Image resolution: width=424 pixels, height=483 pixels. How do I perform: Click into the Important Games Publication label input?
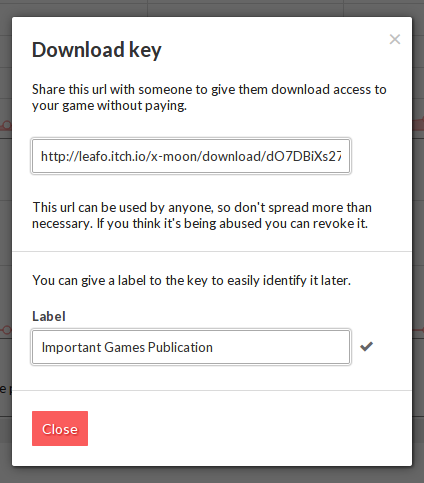click(191, 347)
